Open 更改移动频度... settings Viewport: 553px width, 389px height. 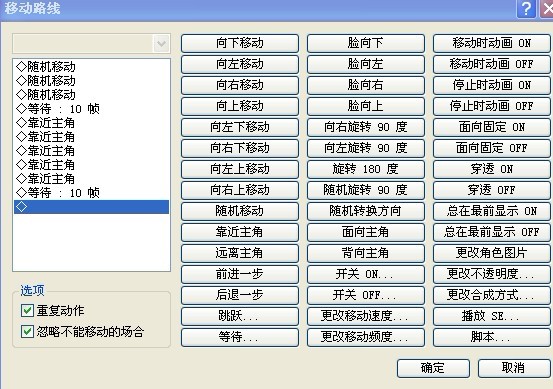[366, 337]
